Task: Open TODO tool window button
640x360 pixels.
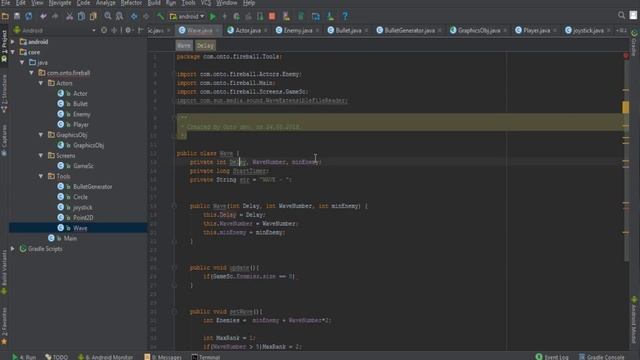Action: [x=57, y=357]
